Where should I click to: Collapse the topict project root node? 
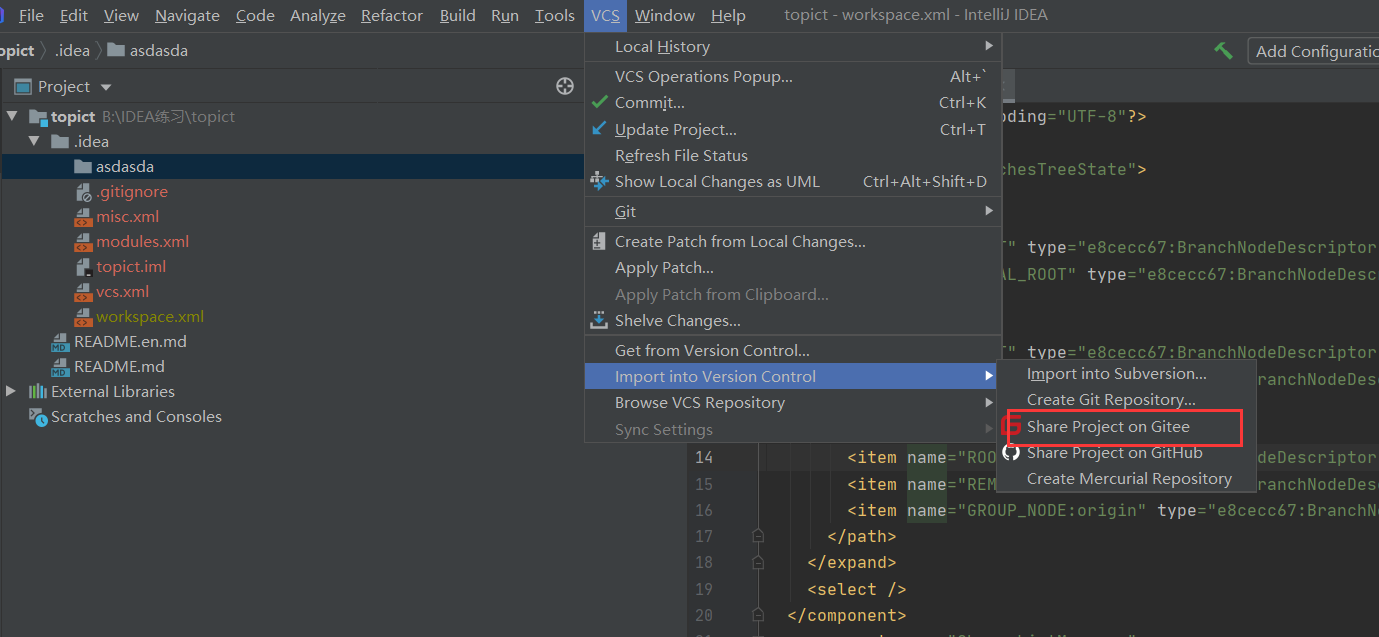click(x=12, y=117)
